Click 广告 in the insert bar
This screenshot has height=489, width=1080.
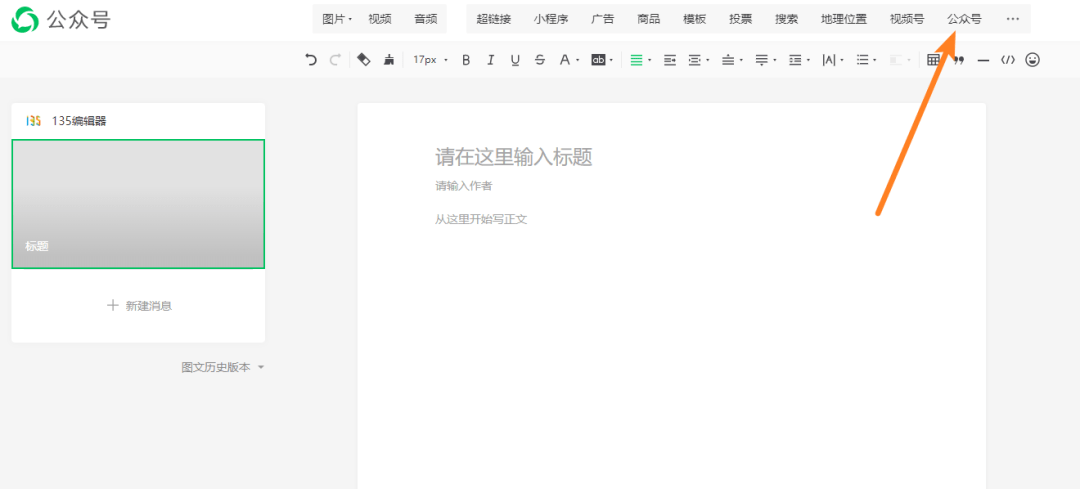point(603,19)
